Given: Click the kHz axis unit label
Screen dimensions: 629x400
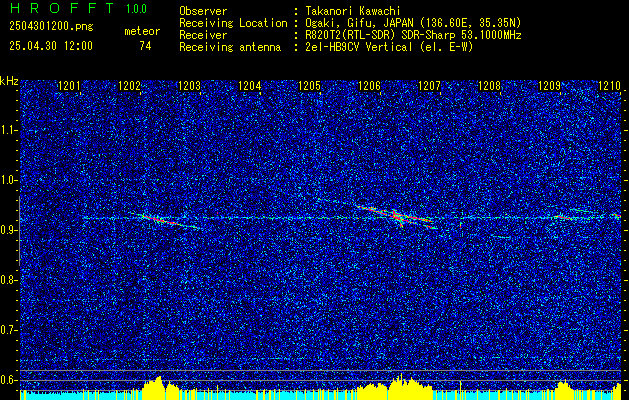Looking at the screenshot, I should pos(9,81).
